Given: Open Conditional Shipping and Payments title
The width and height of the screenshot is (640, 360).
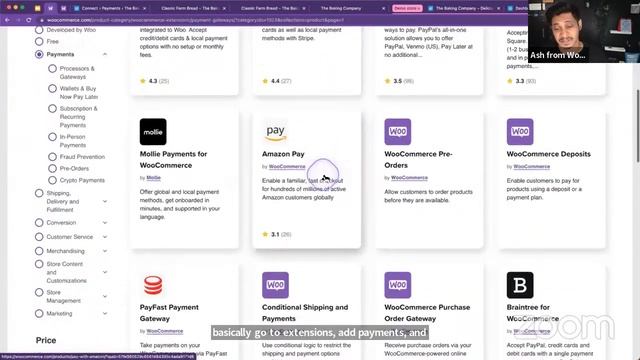Looking at the screenshot, I should pos(305,313).
